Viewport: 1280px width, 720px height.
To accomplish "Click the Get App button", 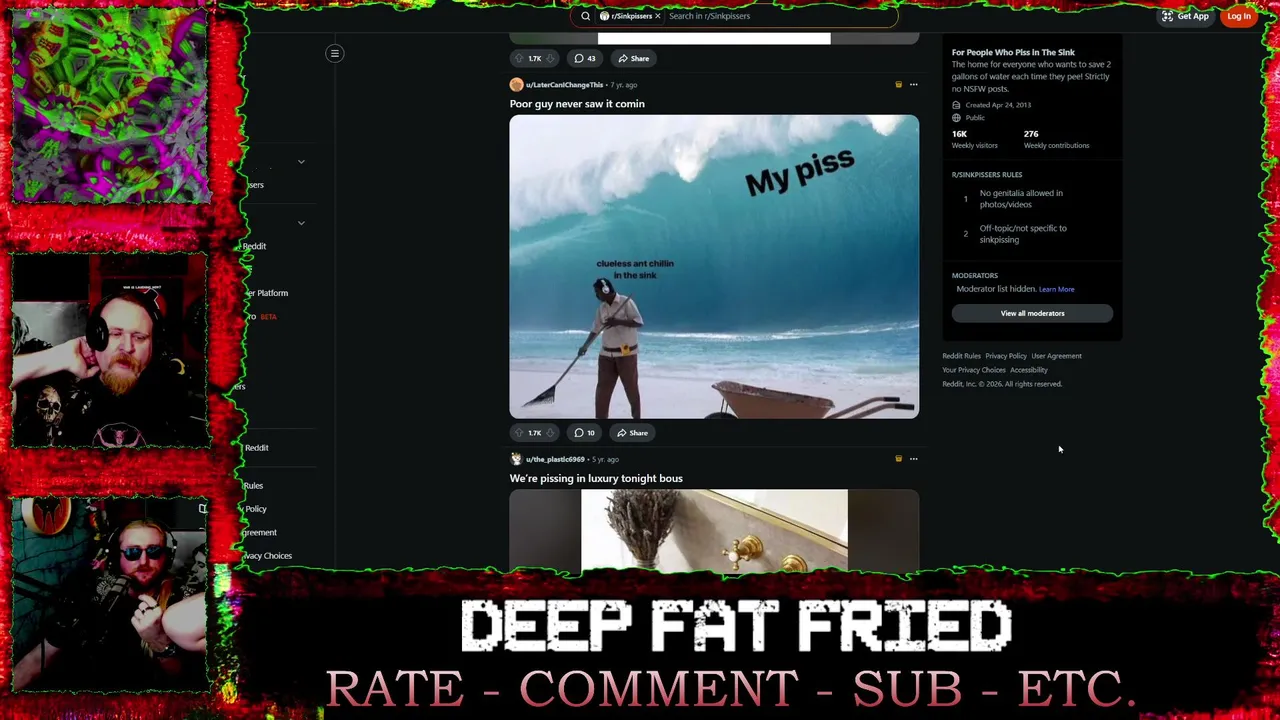I will pos(1185,16).
